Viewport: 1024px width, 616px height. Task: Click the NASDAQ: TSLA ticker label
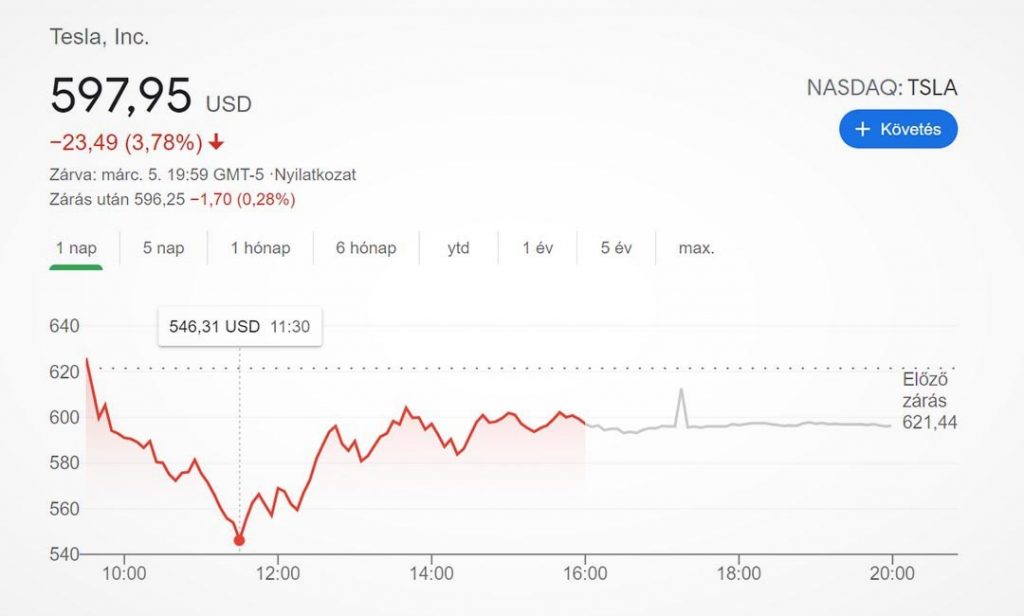coord(881,88)
